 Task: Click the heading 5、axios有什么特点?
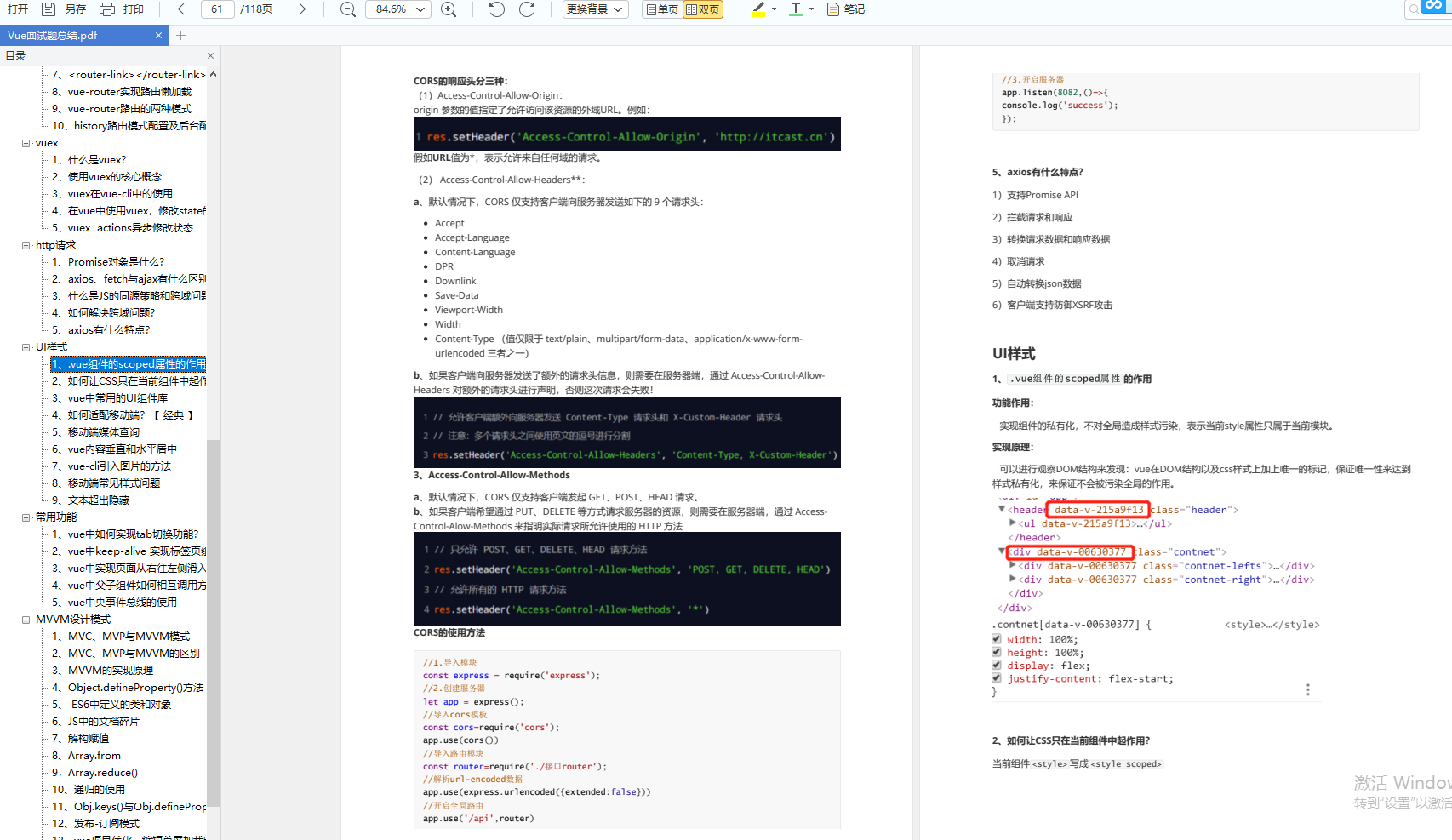click(1038, 172)
